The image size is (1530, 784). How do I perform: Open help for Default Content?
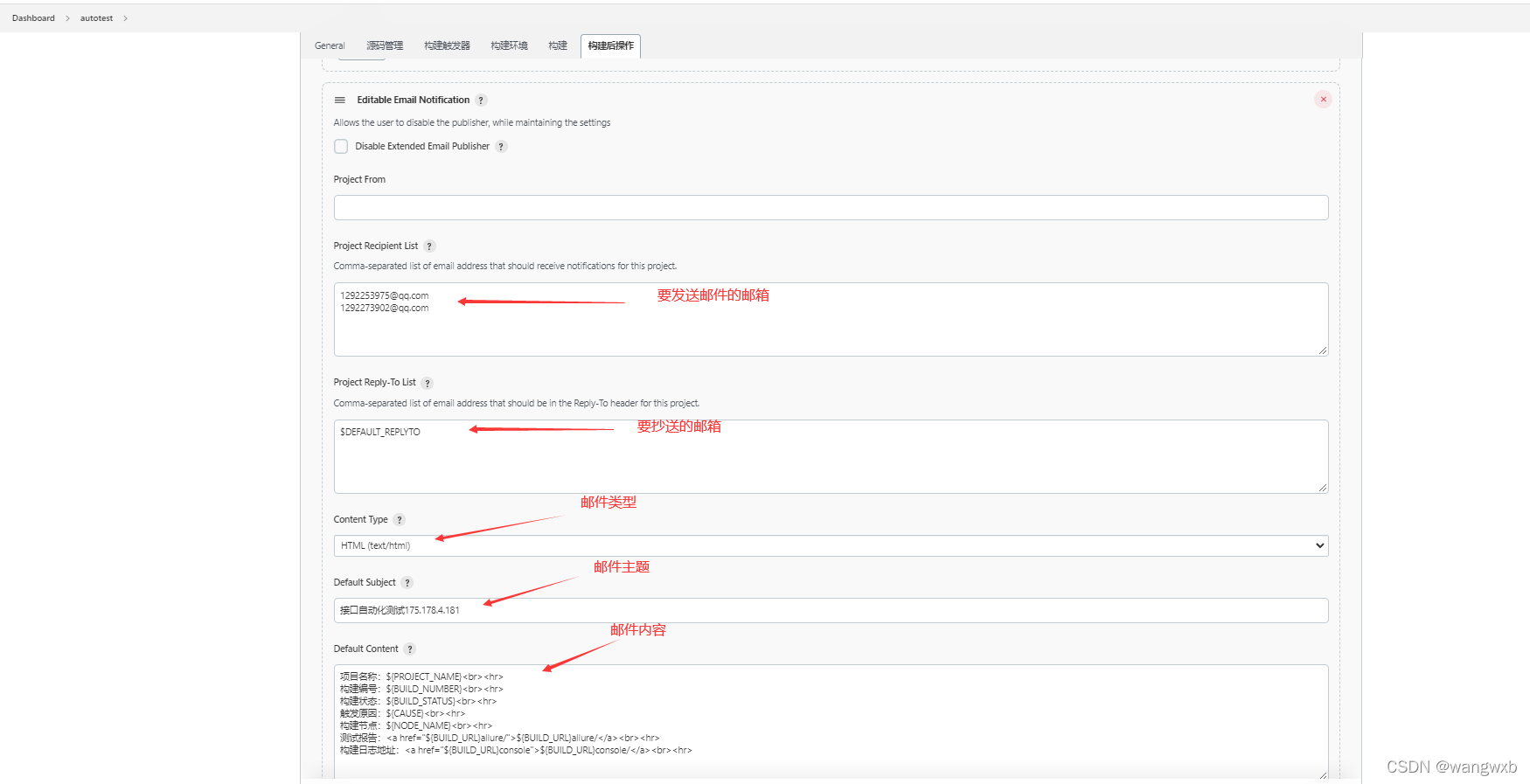(410, 649)
